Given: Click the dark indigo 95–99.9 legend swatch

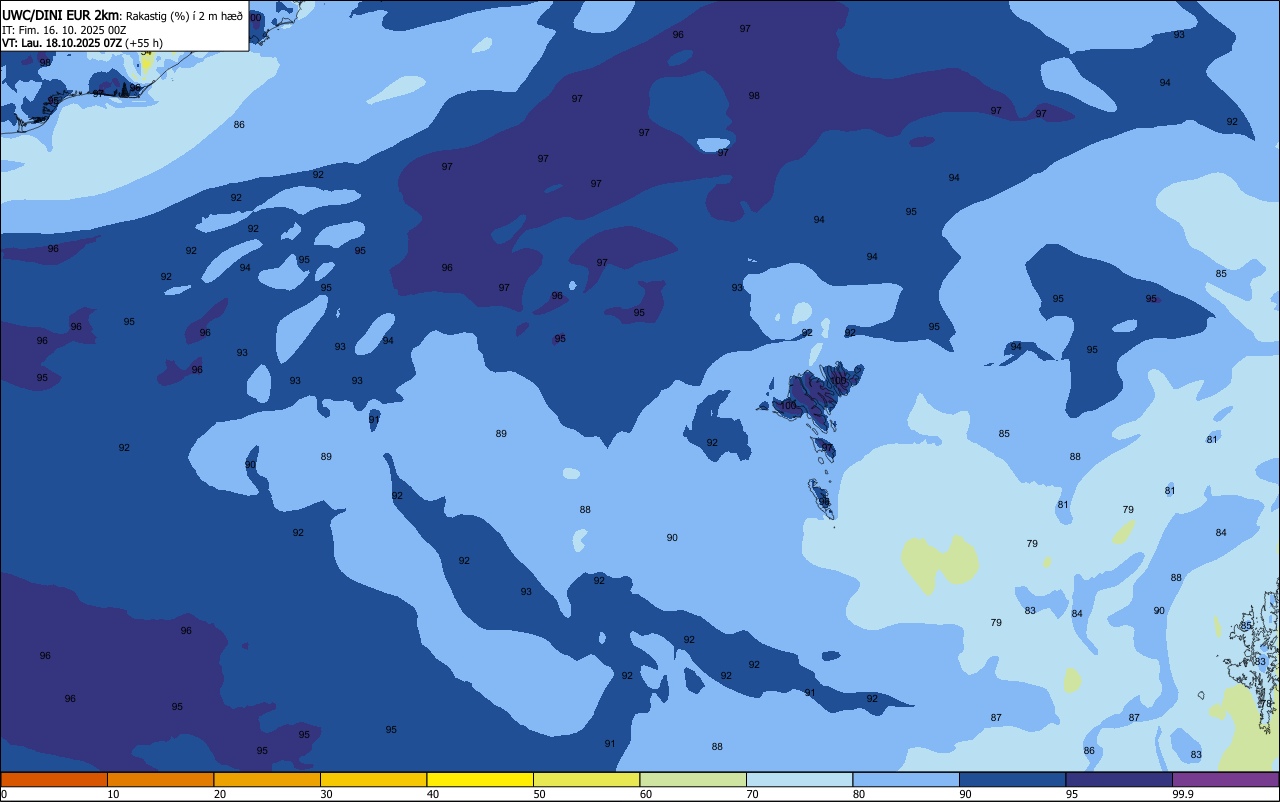Looking at the screenshot, I should (1119, 779).
